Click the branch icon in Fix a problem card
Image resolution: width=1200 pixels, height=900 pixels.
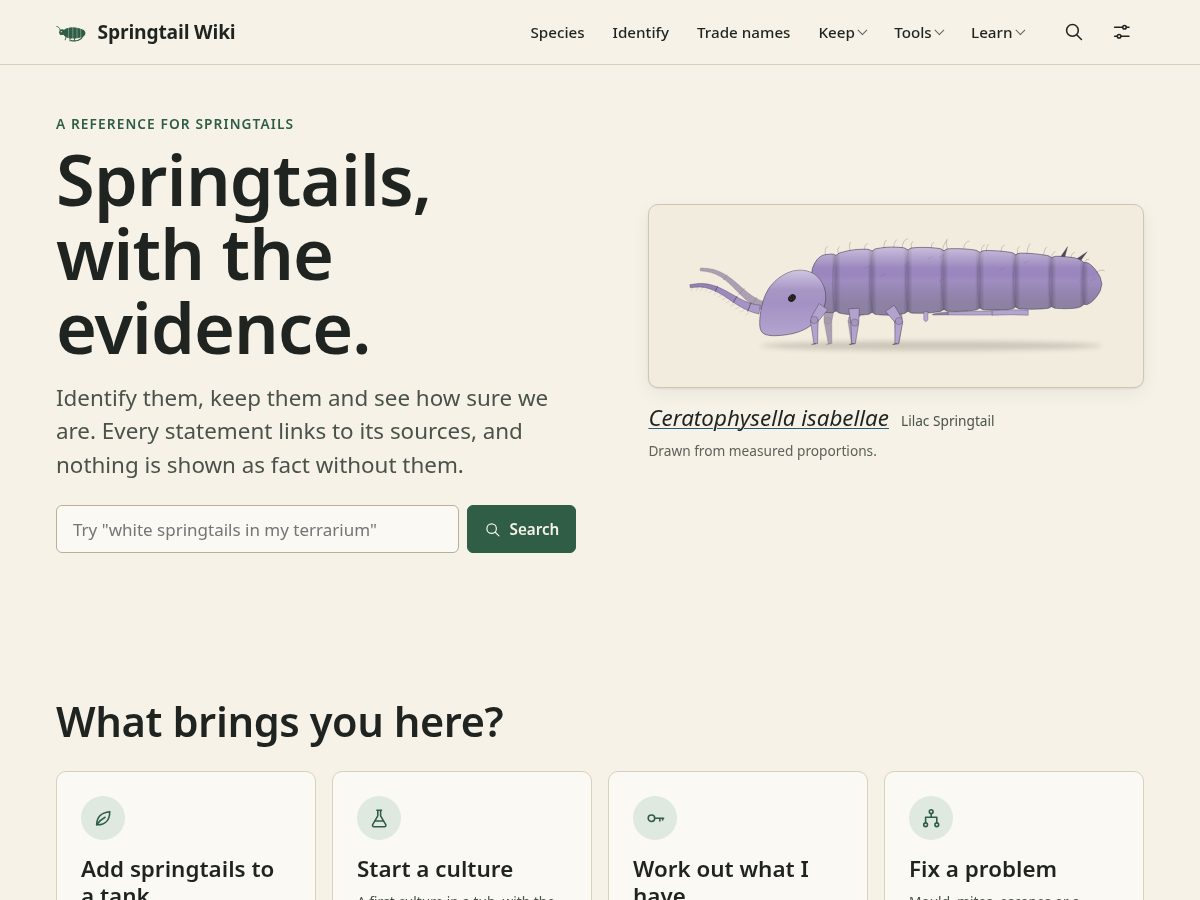click(931, 818)
